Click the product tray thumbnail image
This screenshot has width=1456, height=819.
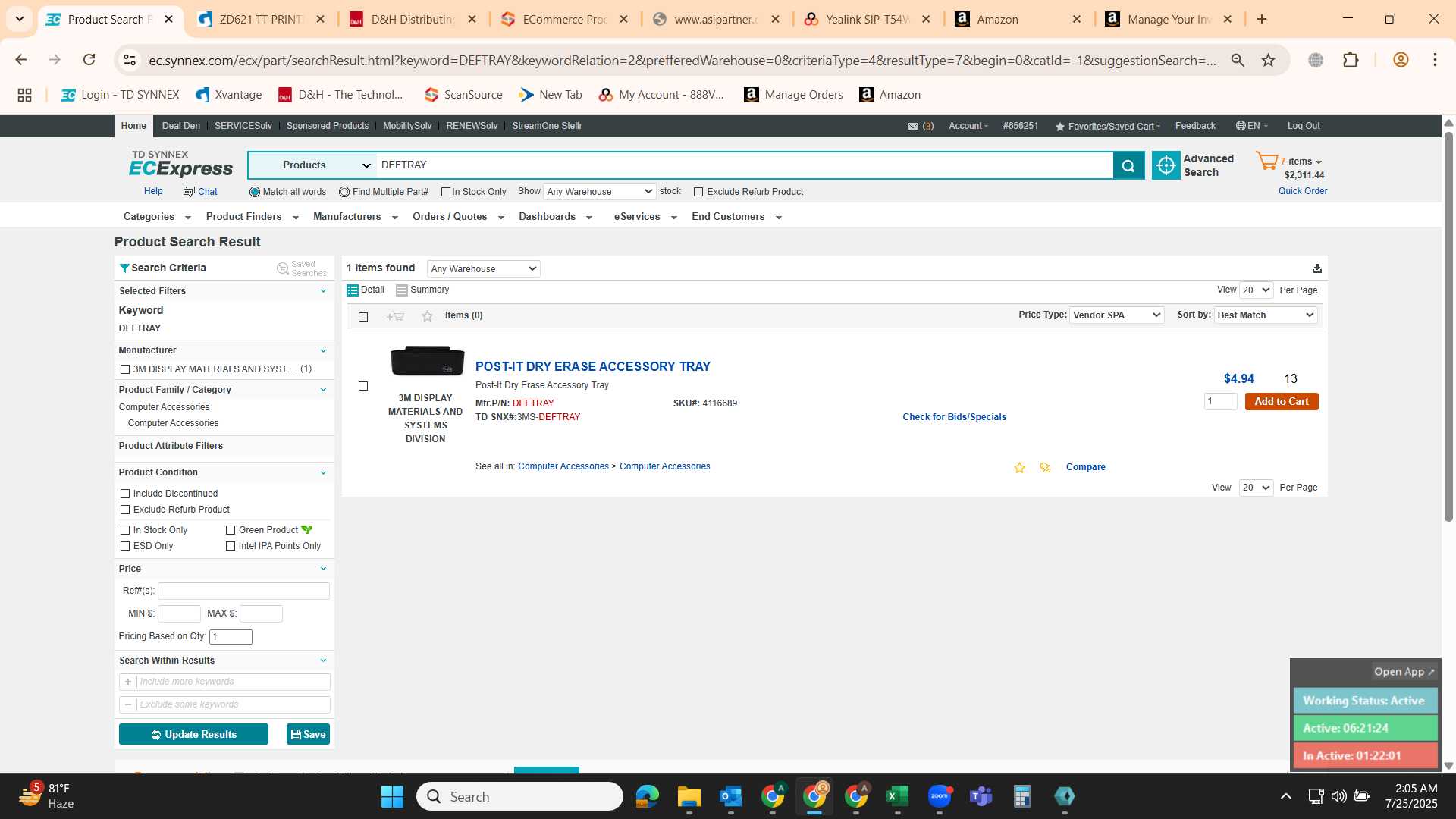(427, 361)
